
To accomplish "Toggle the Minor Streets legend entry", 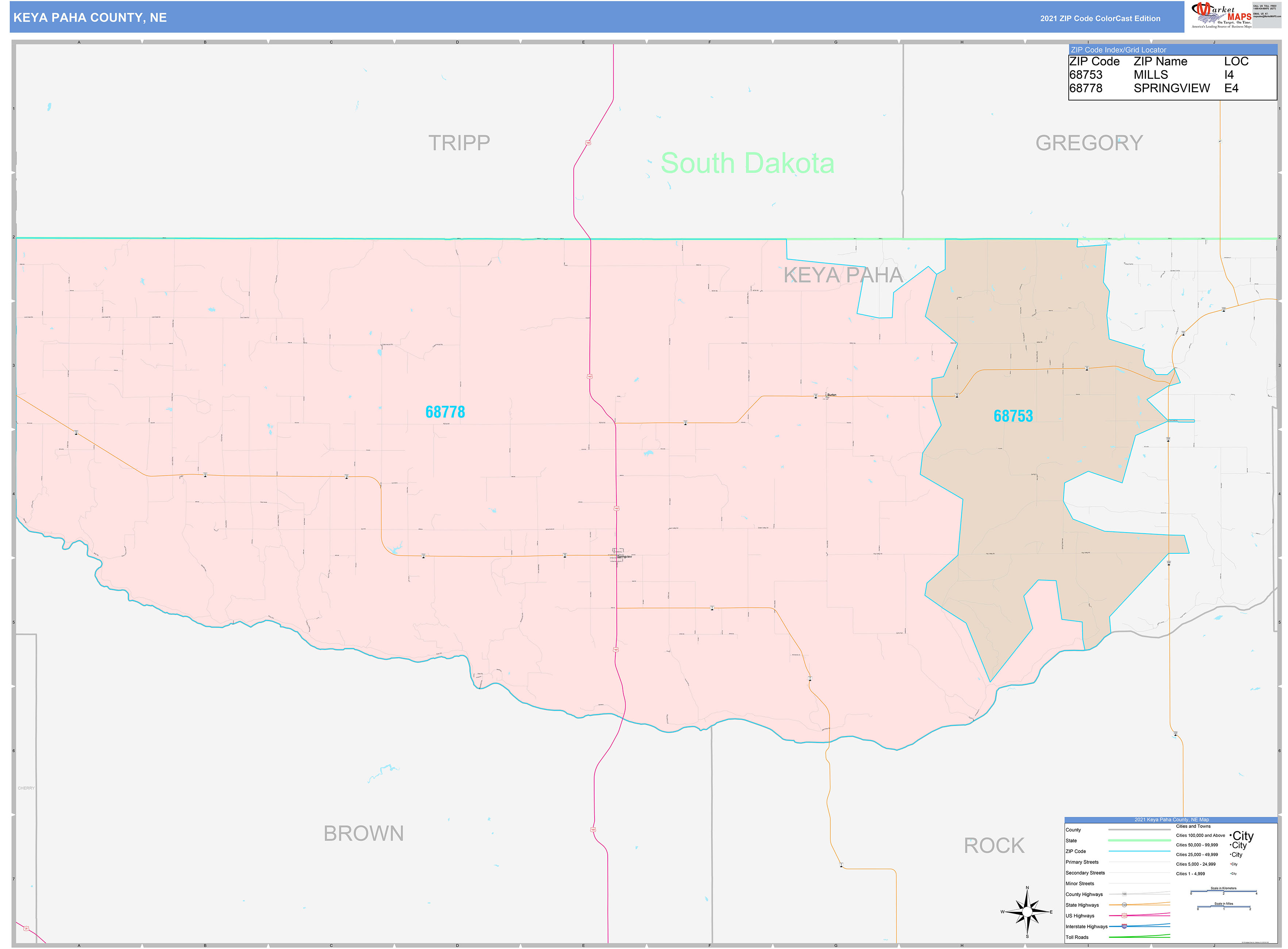I will 1080,884.
